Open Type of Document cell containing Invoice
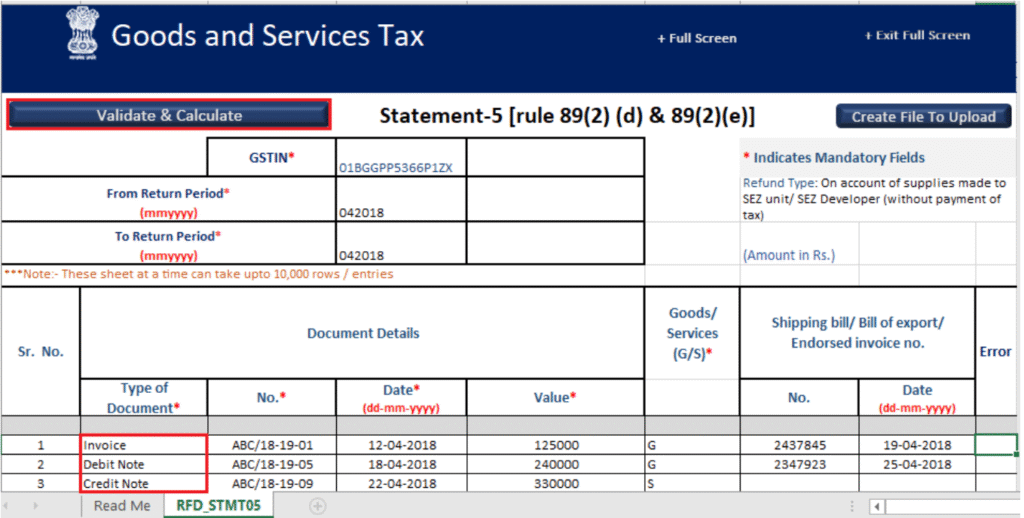Viewport: 1024px width, 518px height. click(x=143, y=445)
